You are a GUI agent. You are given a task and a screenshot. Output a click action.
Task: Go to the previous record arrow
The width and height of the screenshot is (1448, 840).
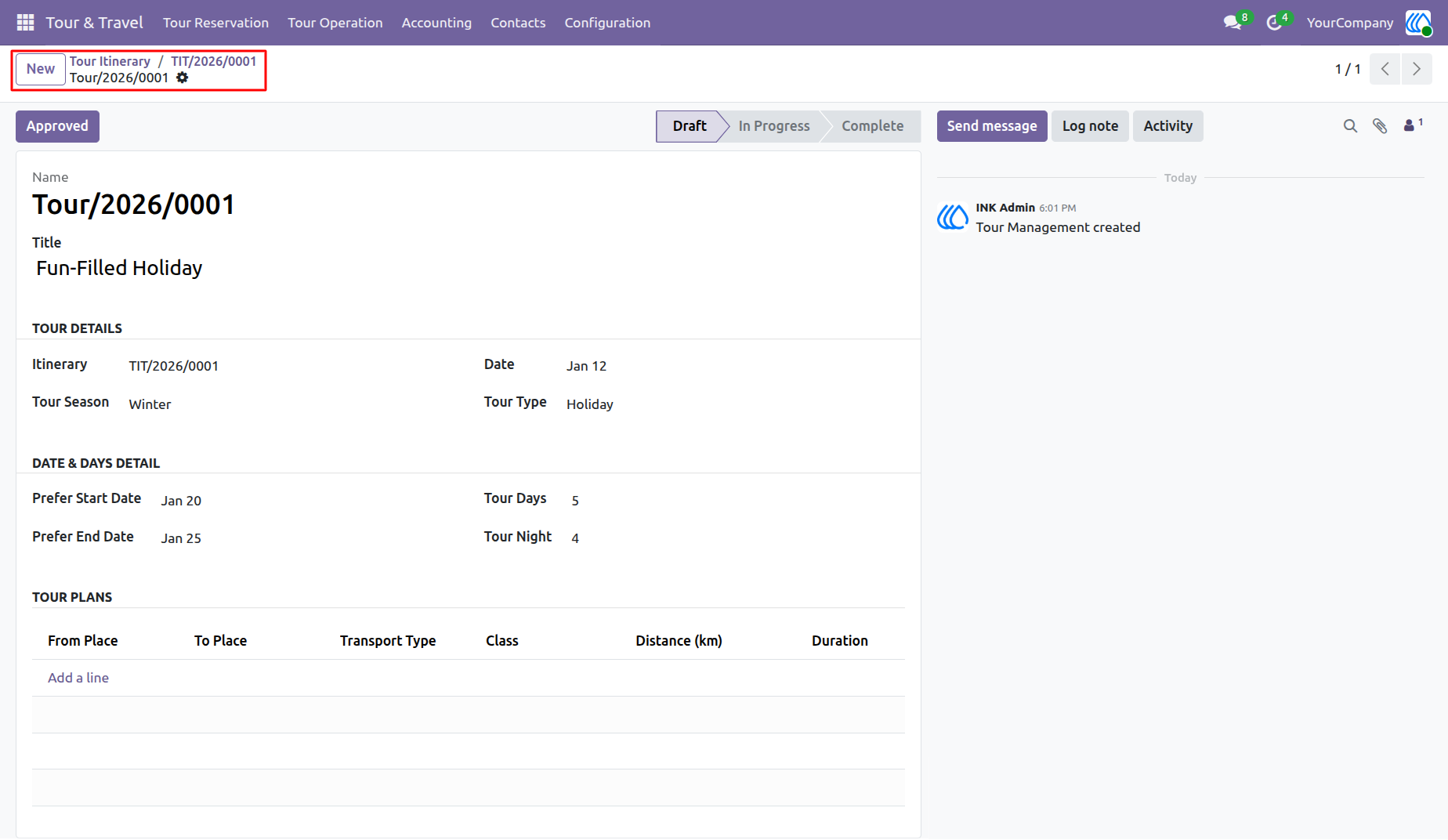pos(1385,69)
